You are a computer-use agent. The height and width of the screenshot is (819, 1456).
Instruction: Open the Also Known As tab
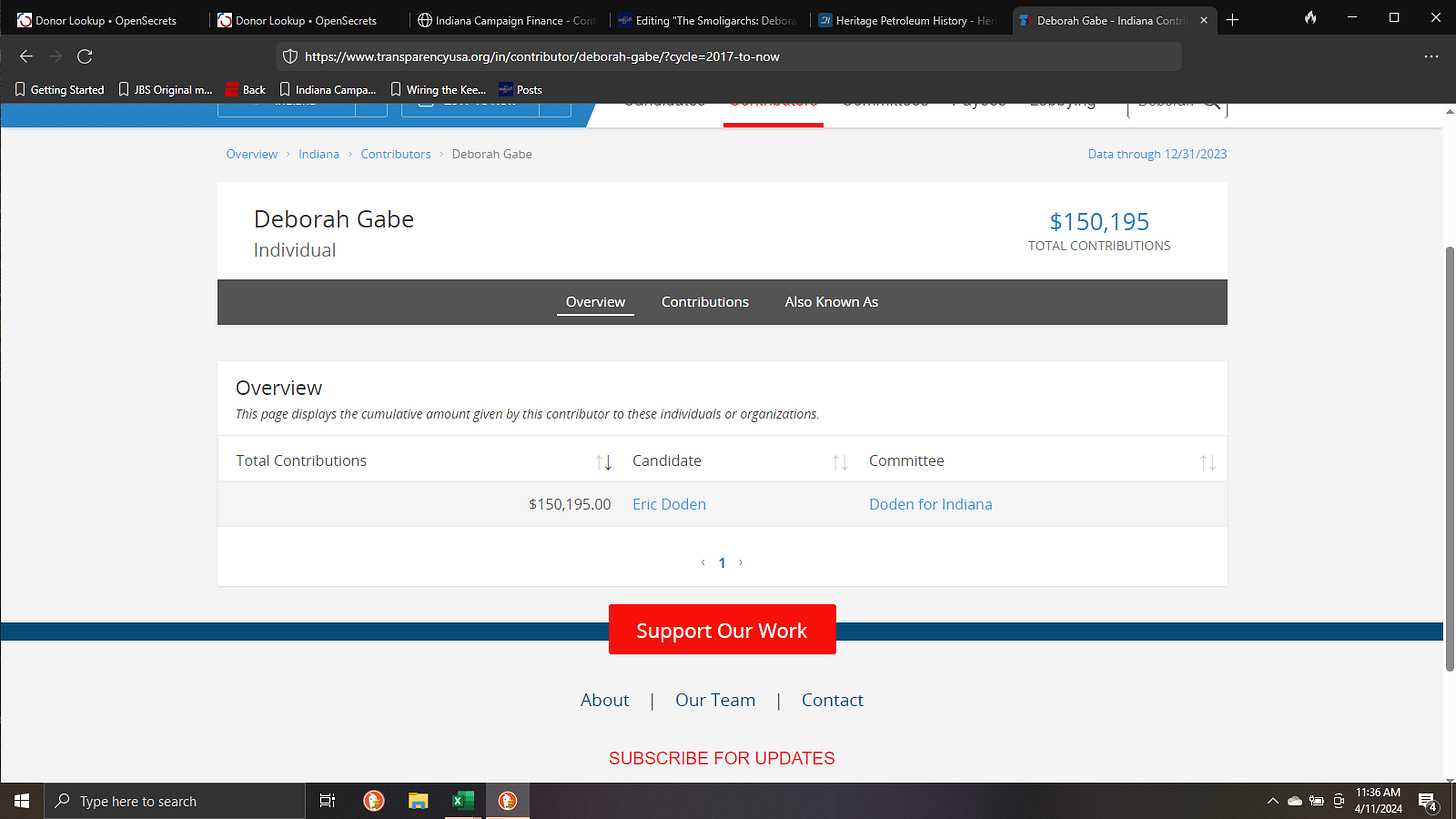point(831,302)
